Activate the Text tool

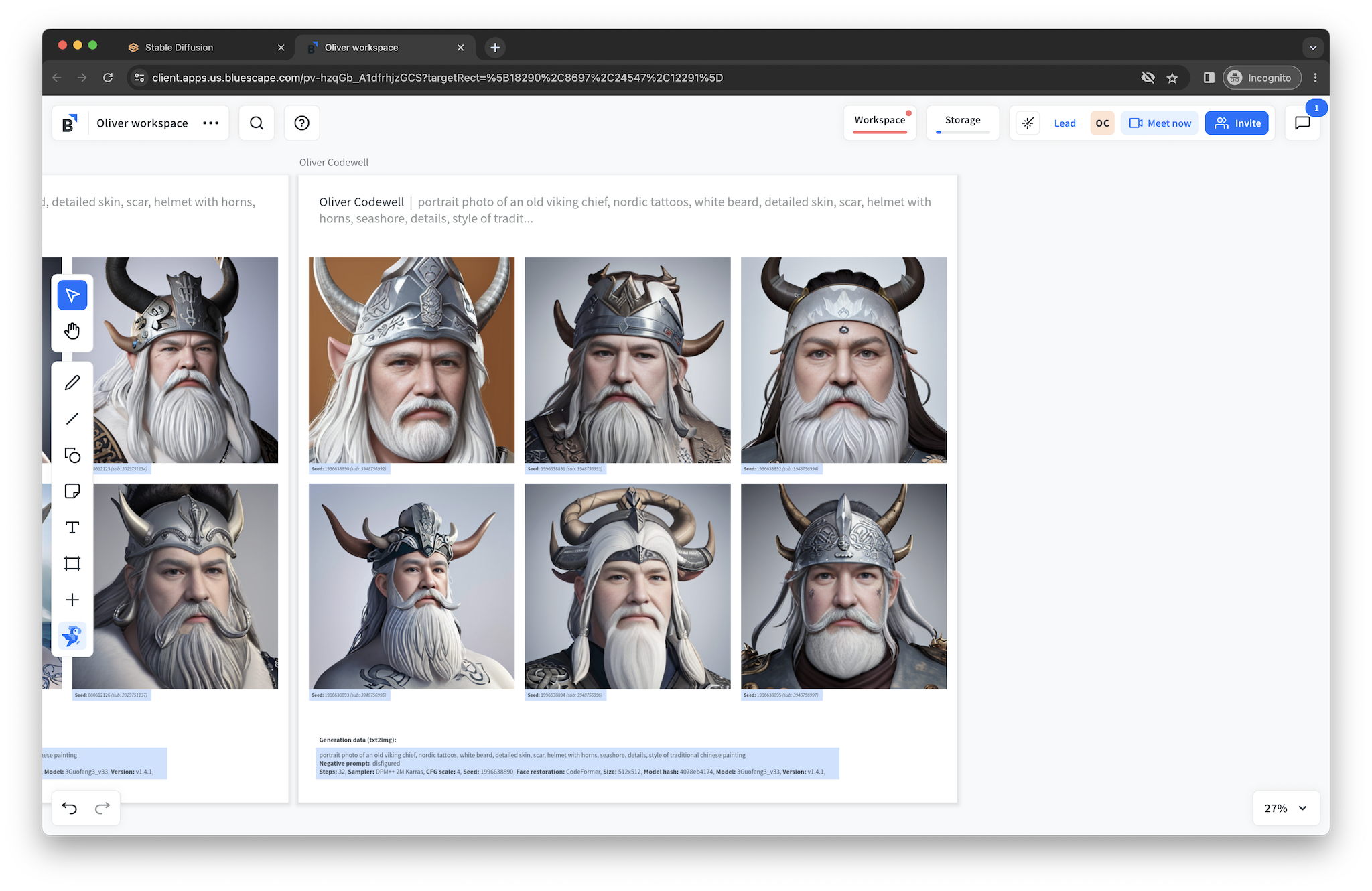[72, 527]
